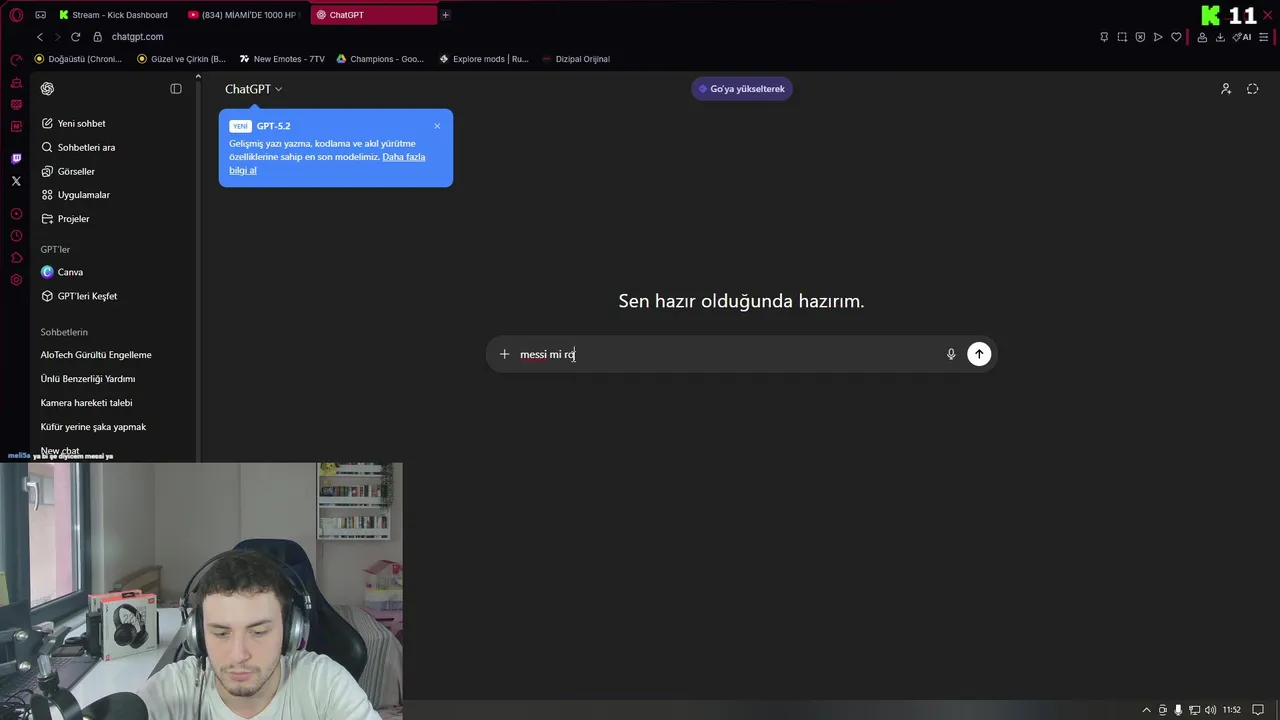This screenshot has width=1280, height=720.
Task: Start temporary chat with dashed circle icon
Action: [x=1253, y=89]
